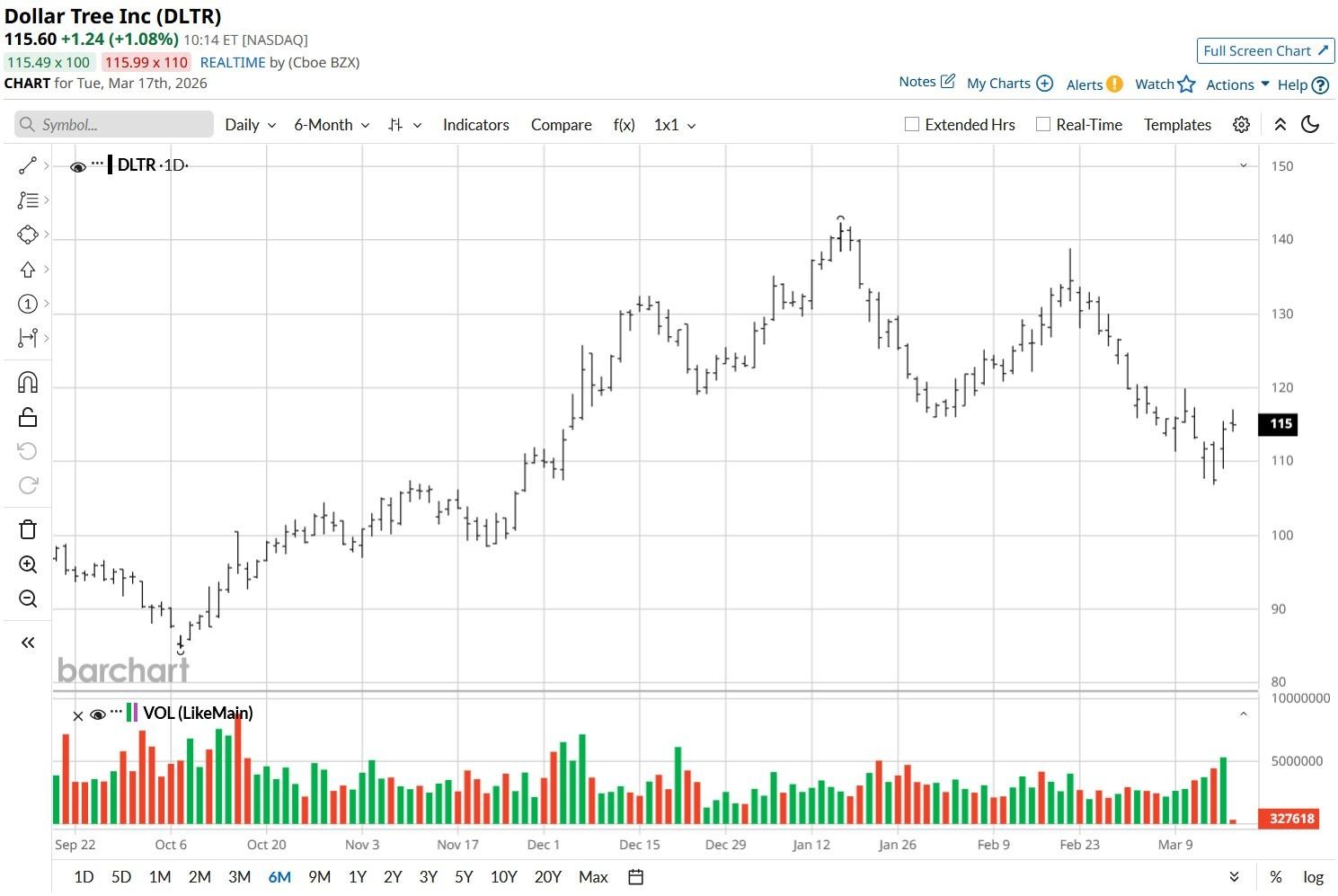Screen dimensions: 1338x896
Task: Open My Charts
Action: pyautogui.click(x=1010, y=84)
